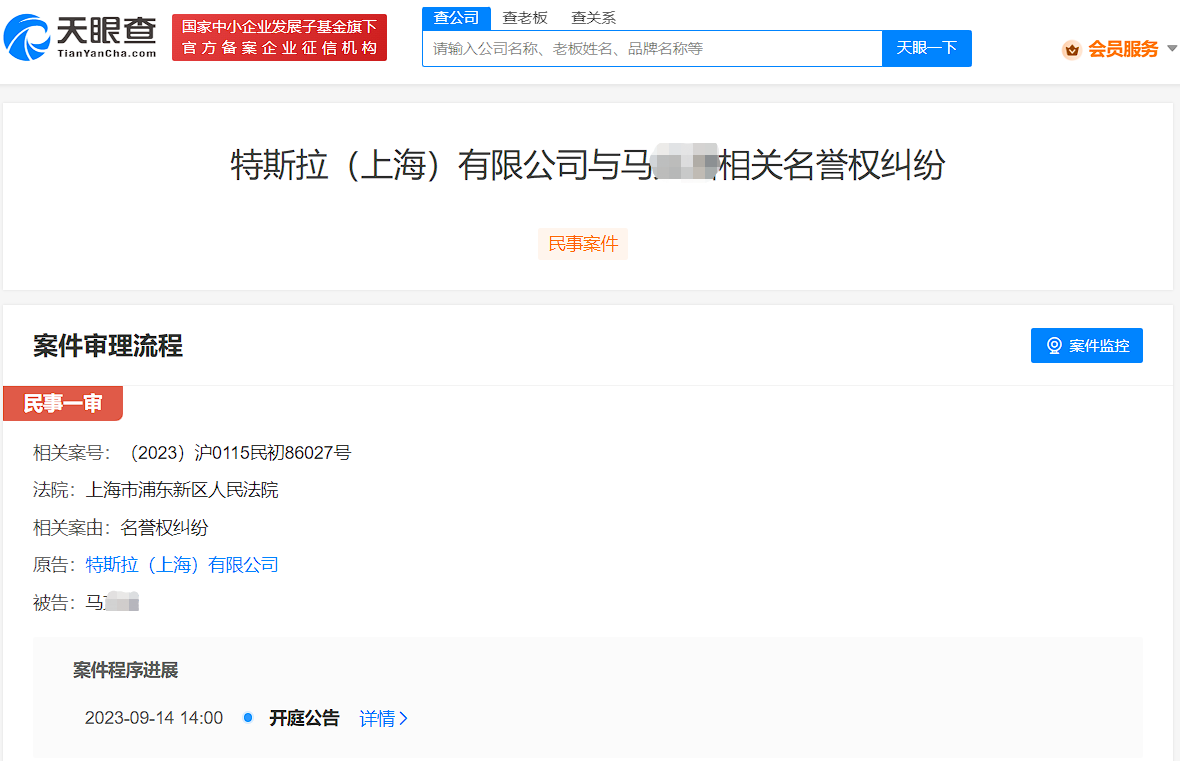Click the 开庭公告 entry label

tap(304, 718)
